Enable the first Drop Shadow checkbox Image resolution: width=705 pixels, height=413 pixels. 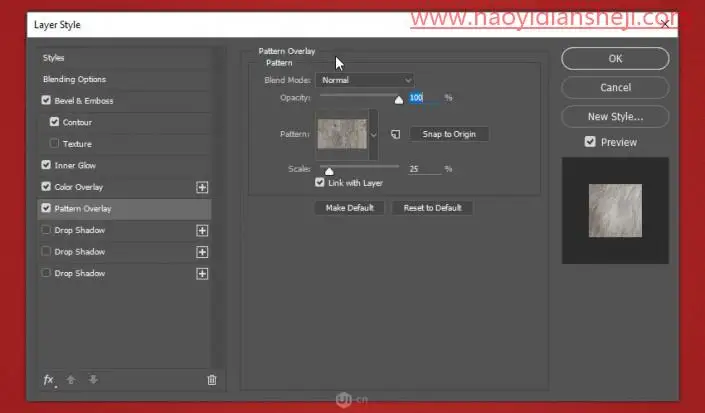tap(46, 230)
